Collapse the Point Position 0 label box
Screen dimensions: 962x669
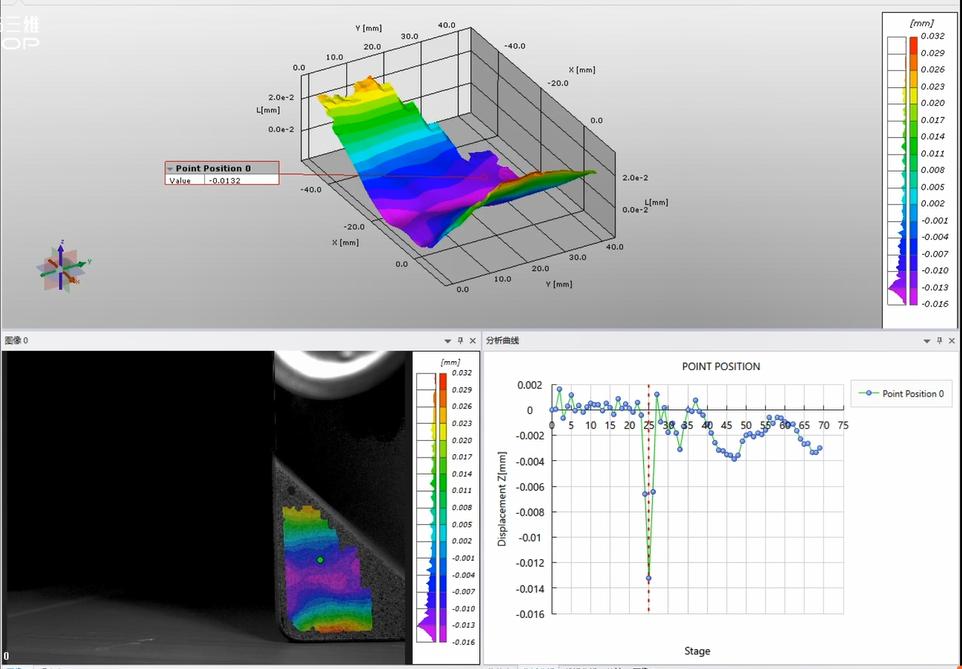coord(170,168)
